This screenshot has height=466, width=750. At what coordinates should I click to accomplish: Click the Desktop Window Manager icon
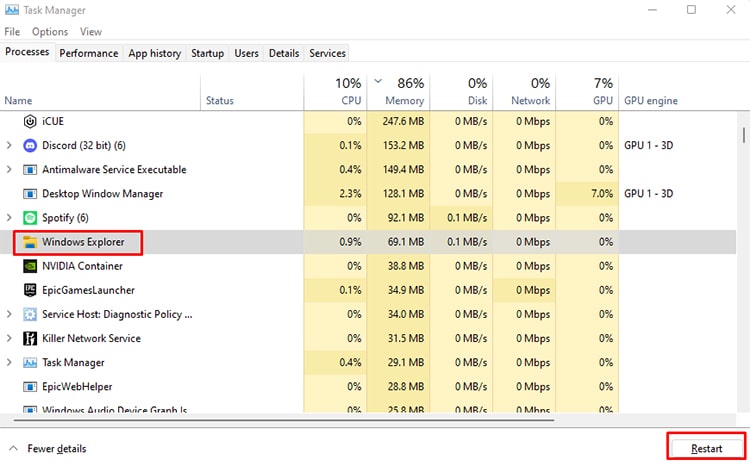coord(30,194)
